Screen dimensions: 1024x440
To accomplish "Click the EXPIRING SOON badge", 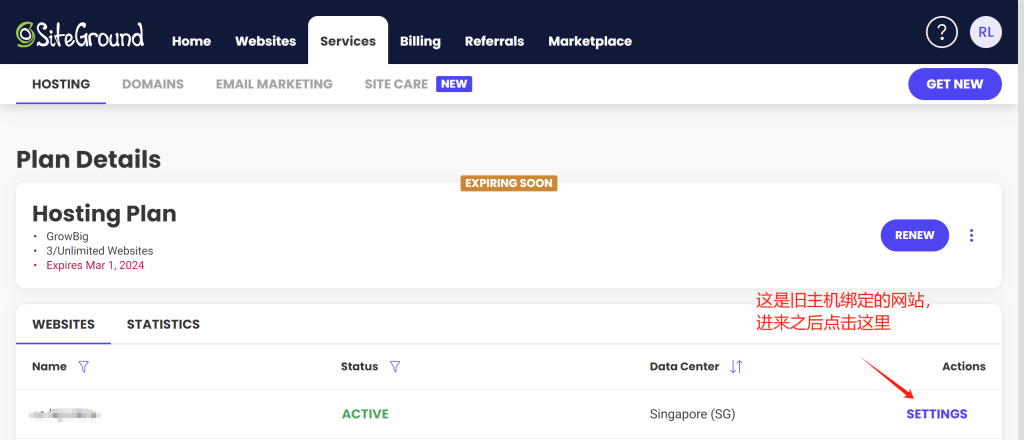I will (509, 183).
